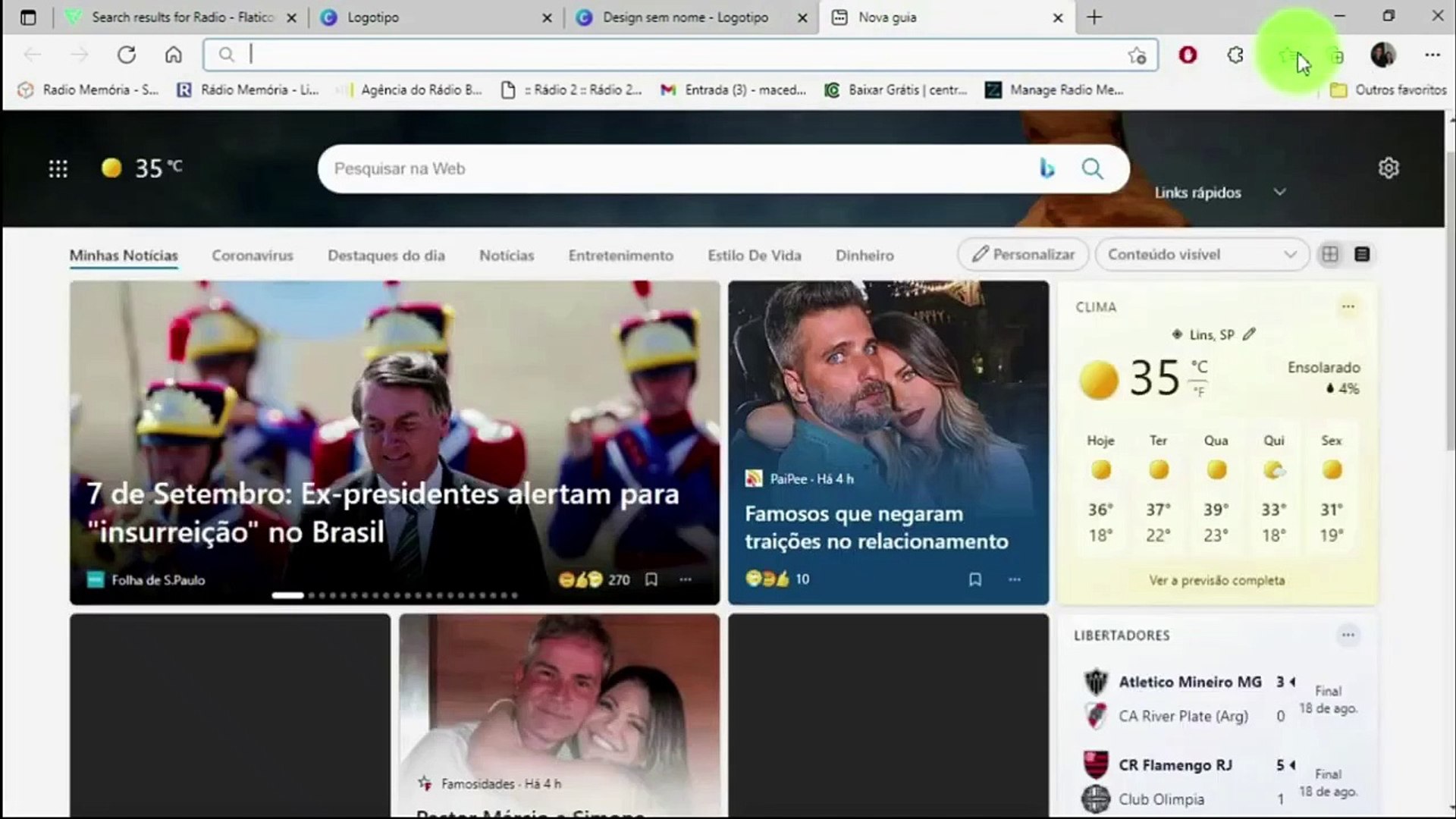The width and height of the screenshot is (1456, 819).
Task: Click the Bing logo in search box
Action: click(x=1047, y=168)
